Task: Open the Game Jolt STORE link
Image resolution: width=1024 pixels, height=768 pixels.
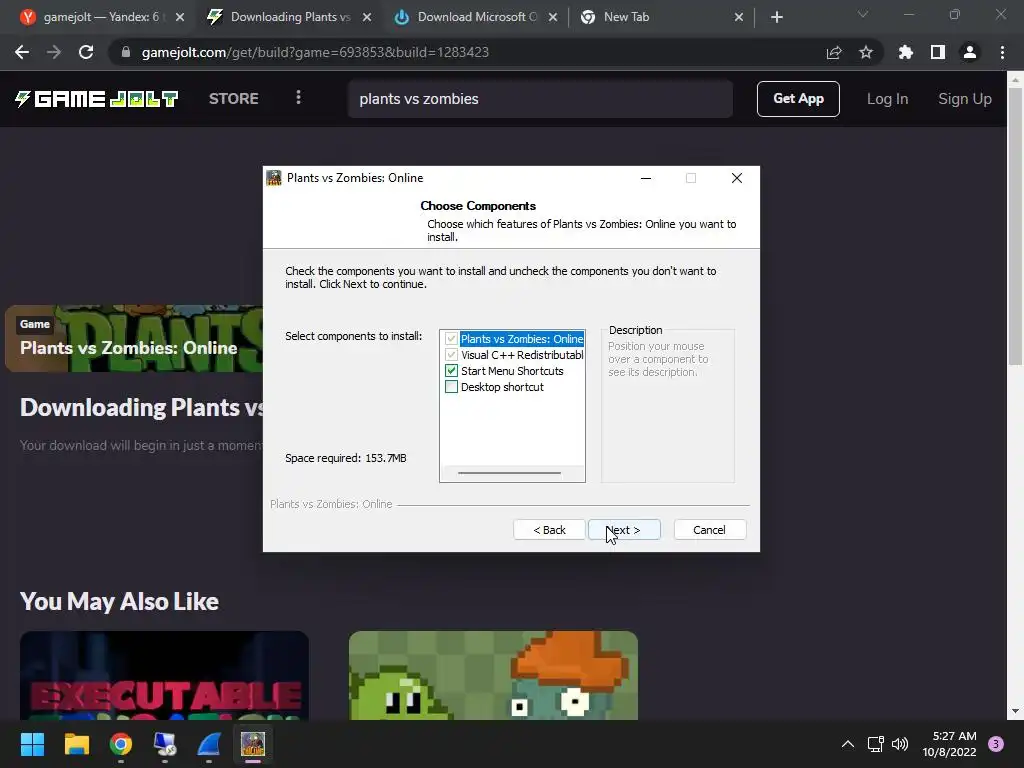Action: click(x=234, y=99)
